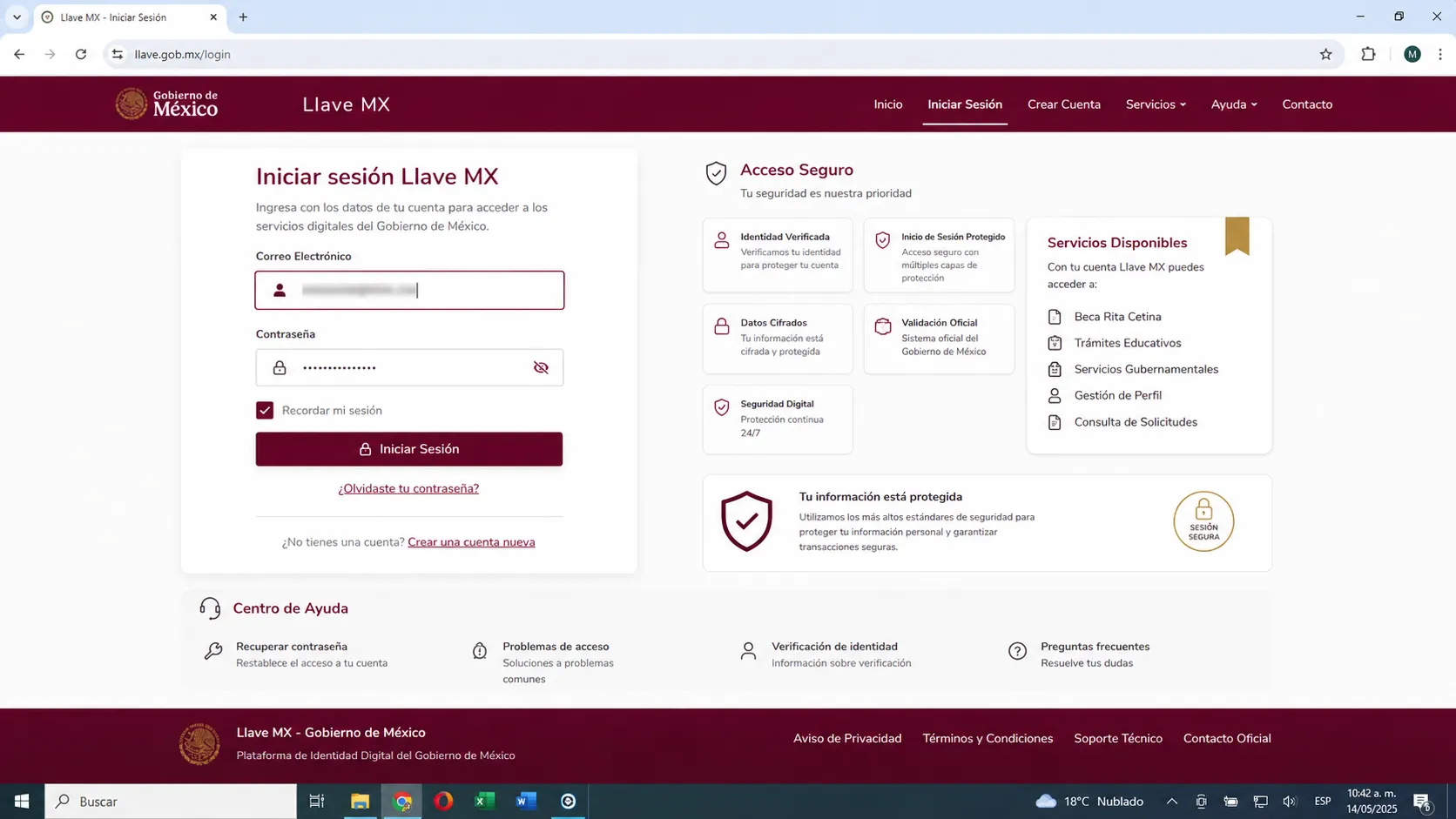Open browser extensions puzzle icon
Screen dimensions: 1456x819
click(x=1368, y=54)
